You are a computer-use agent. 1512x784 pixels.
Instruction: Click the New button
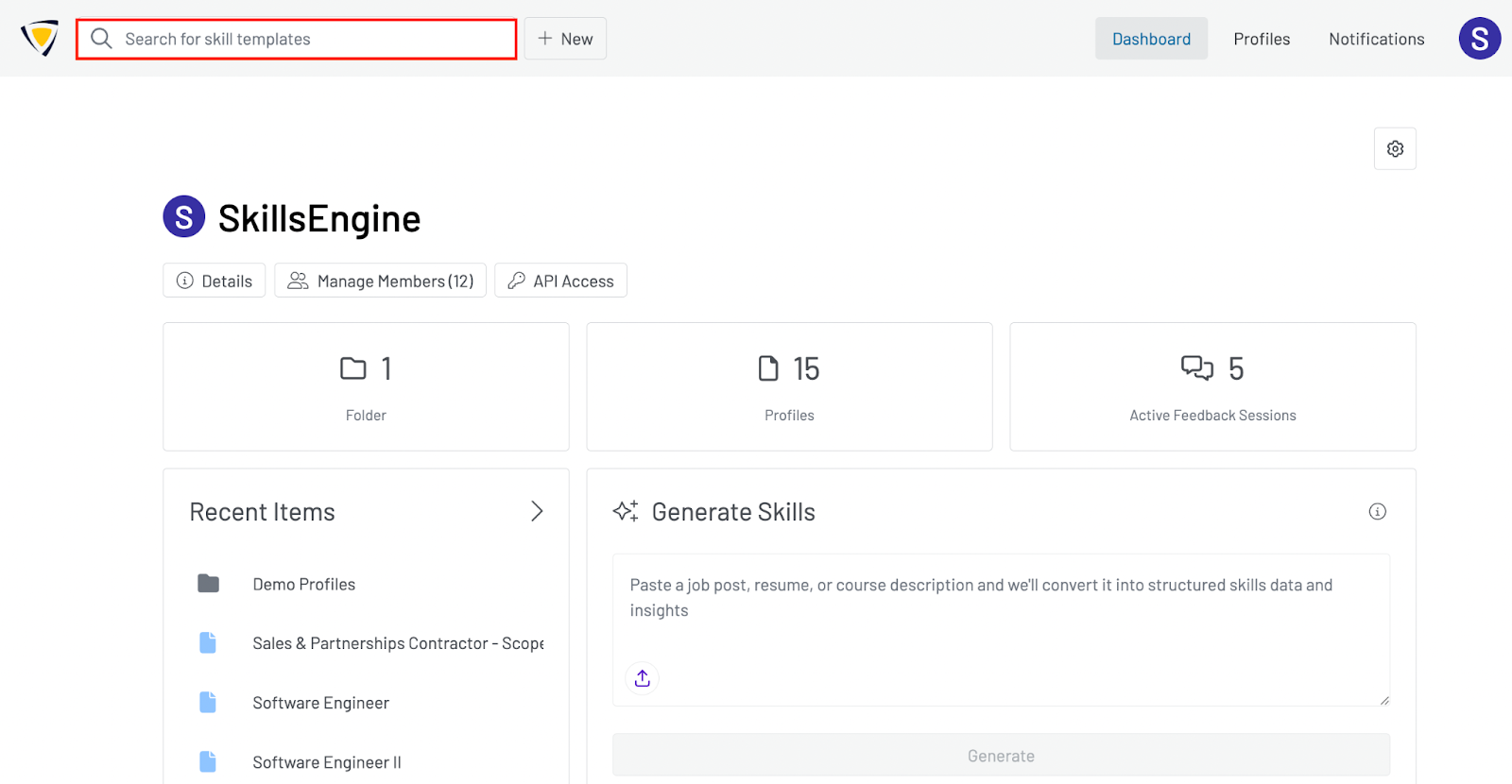point(565,39)
